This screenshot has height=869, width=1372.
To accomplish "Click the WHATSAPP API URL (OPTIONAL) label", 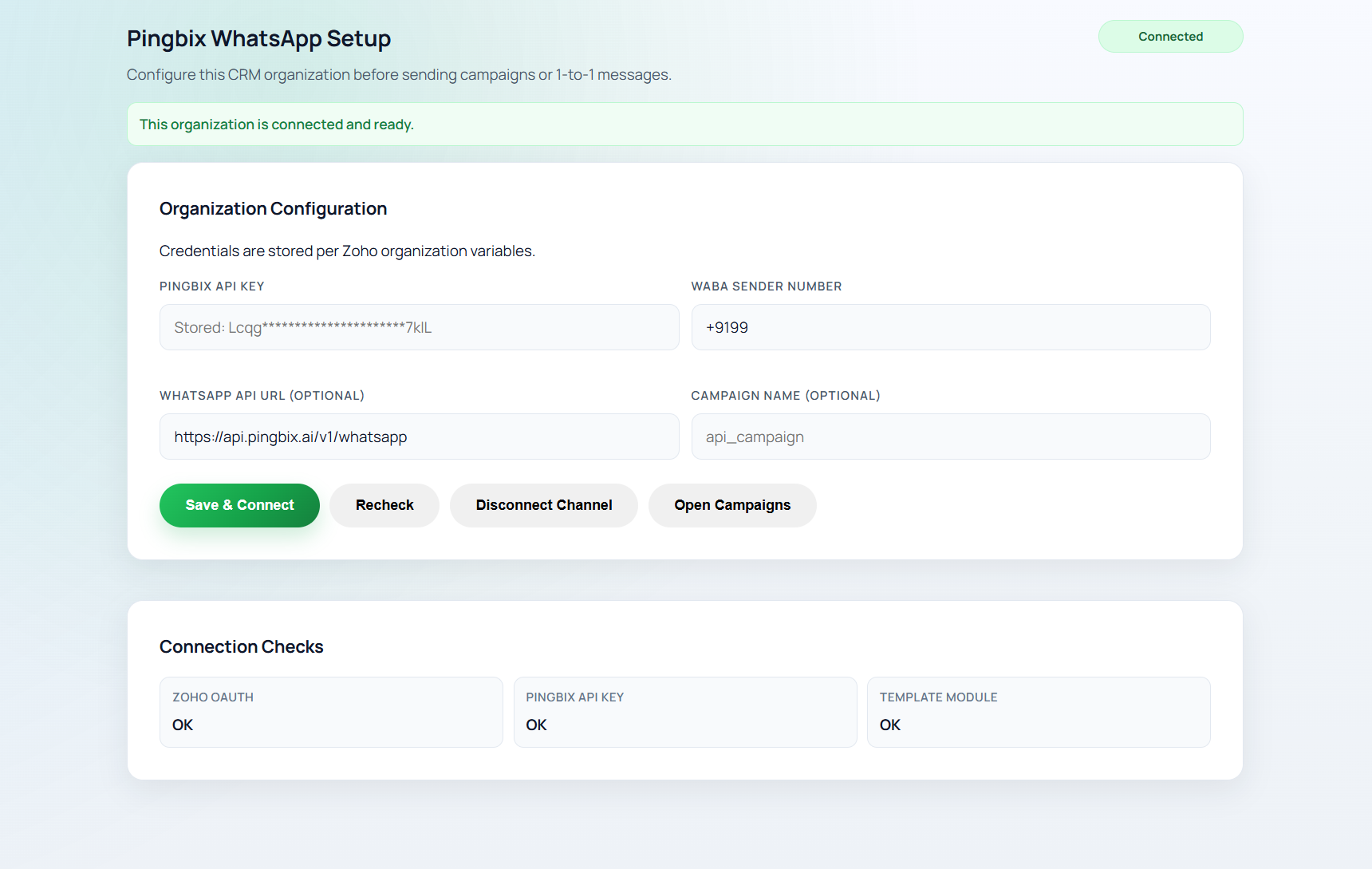I will pyautogui.click(x=262, y=396).
